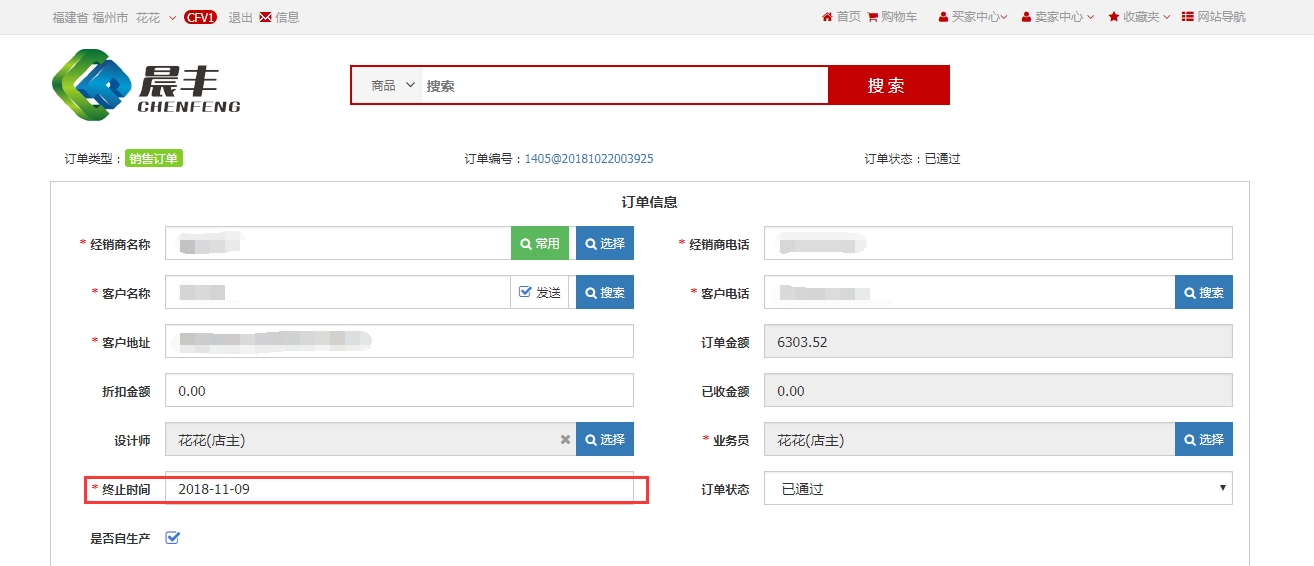Clear the designer field with the X icon
This screenshot has height=566, width=1314.
565,440
